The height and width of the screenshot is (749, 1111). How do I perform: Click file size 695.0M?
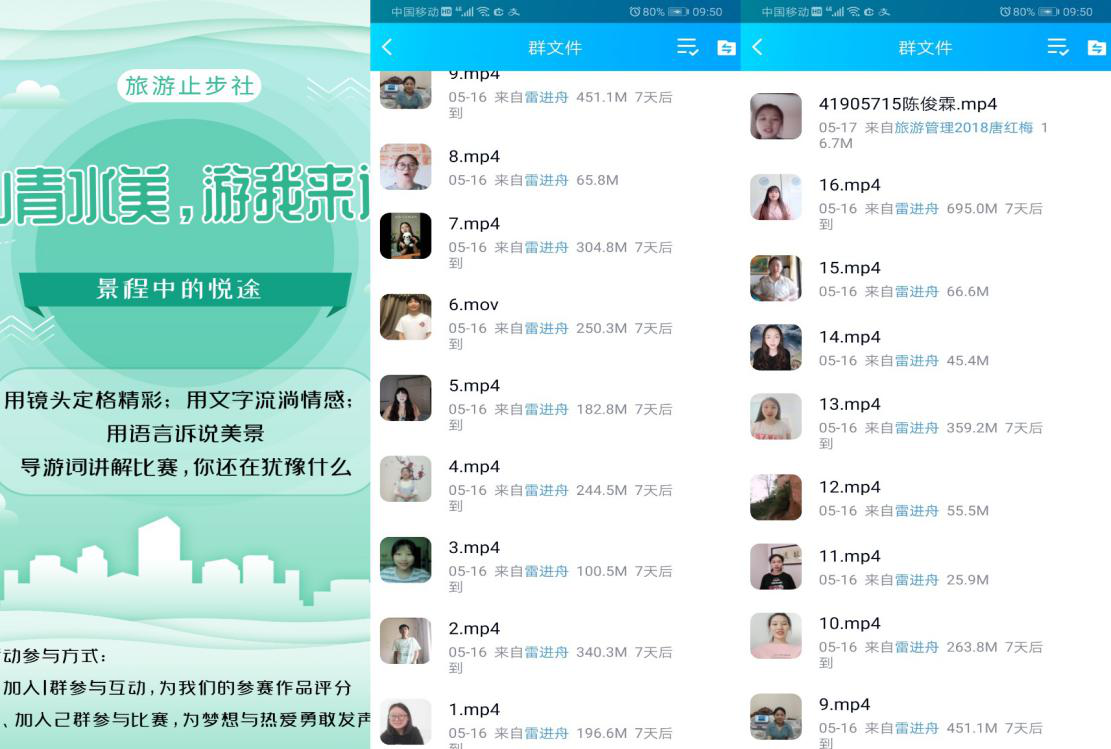pyautogui.click(x=972, y=208)
